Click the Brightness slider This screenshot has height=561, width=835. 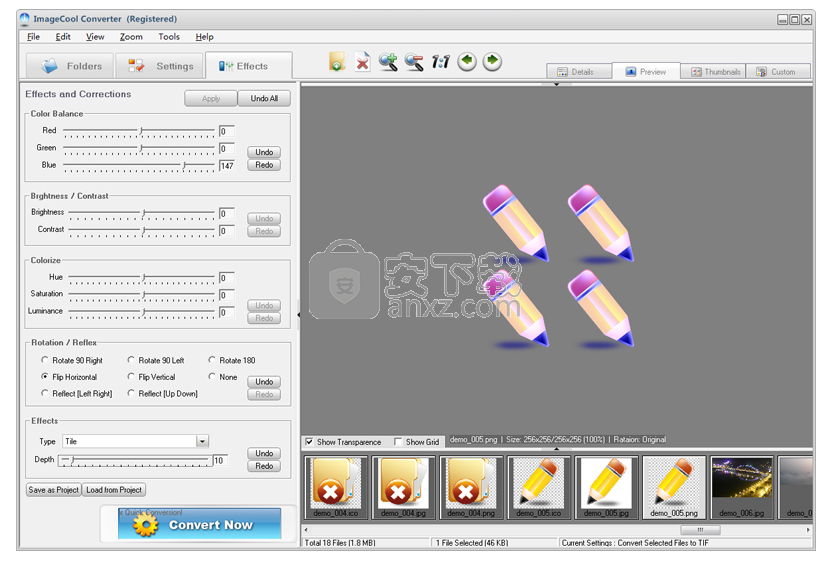[x=142, y=214]
